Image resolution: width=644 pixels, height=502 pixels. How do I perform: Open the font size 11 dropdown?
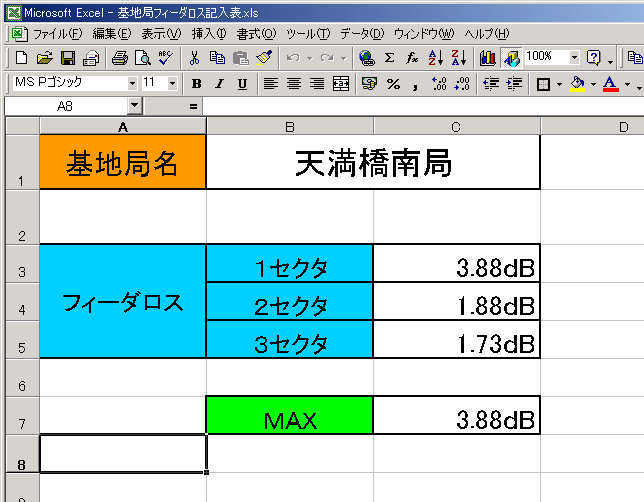pyautogui.click(x=172, y=83)
